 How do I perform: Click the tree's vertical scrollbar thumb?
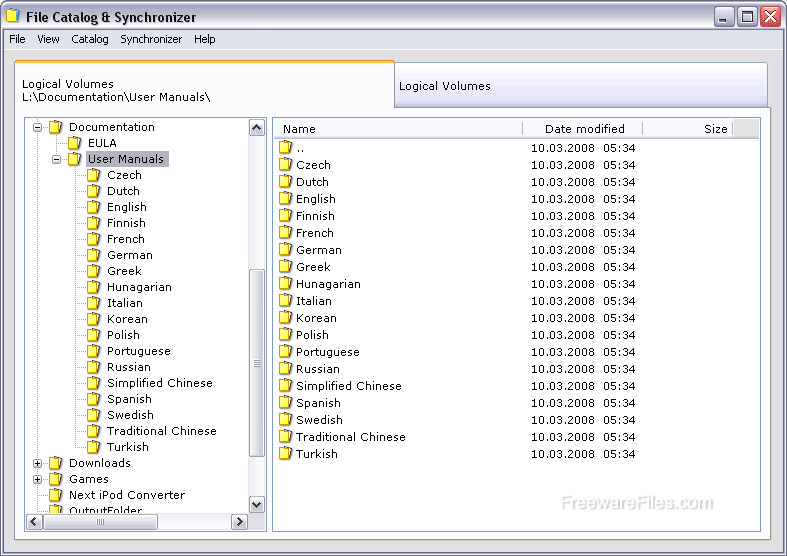(x=256, y=363)
